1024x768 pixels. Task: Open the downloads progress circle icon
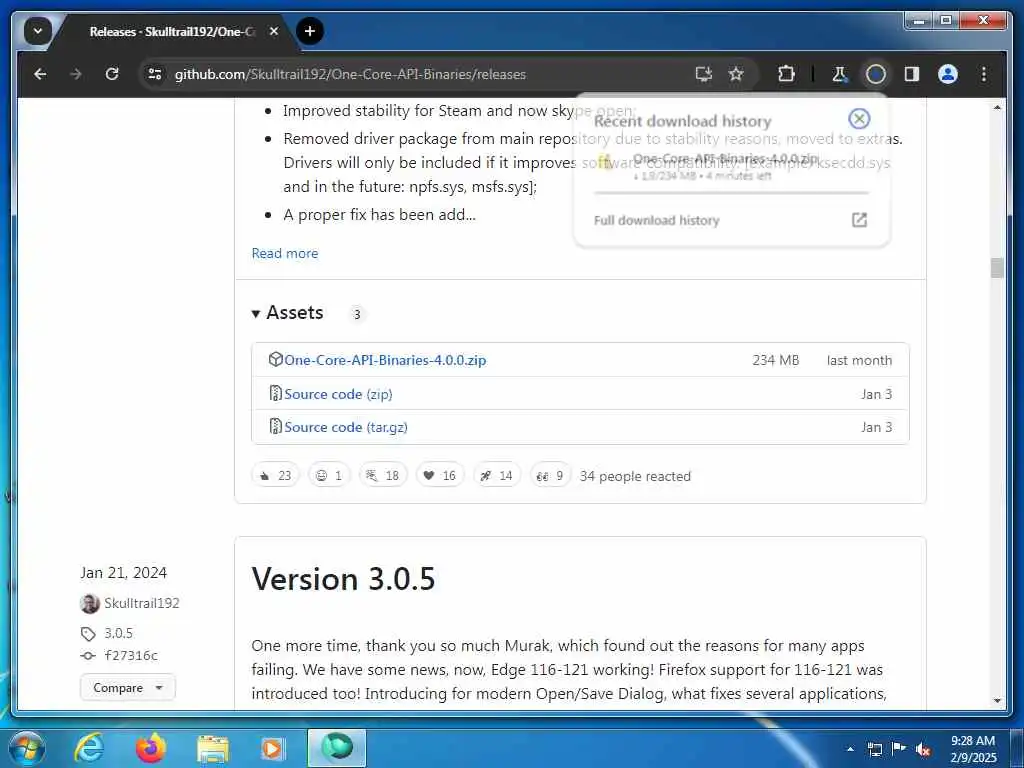click(x=876, y=74)
